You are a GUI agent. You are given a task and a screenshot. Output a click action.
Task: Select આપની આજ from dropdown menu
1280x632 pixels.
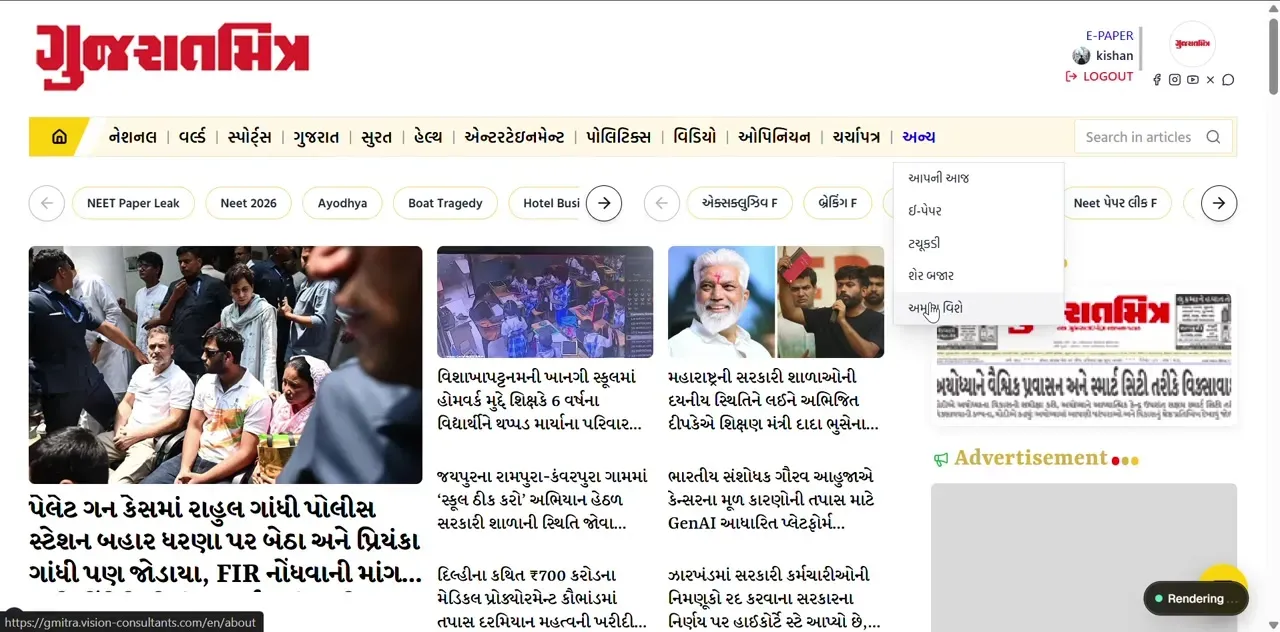tap(979, 178)
